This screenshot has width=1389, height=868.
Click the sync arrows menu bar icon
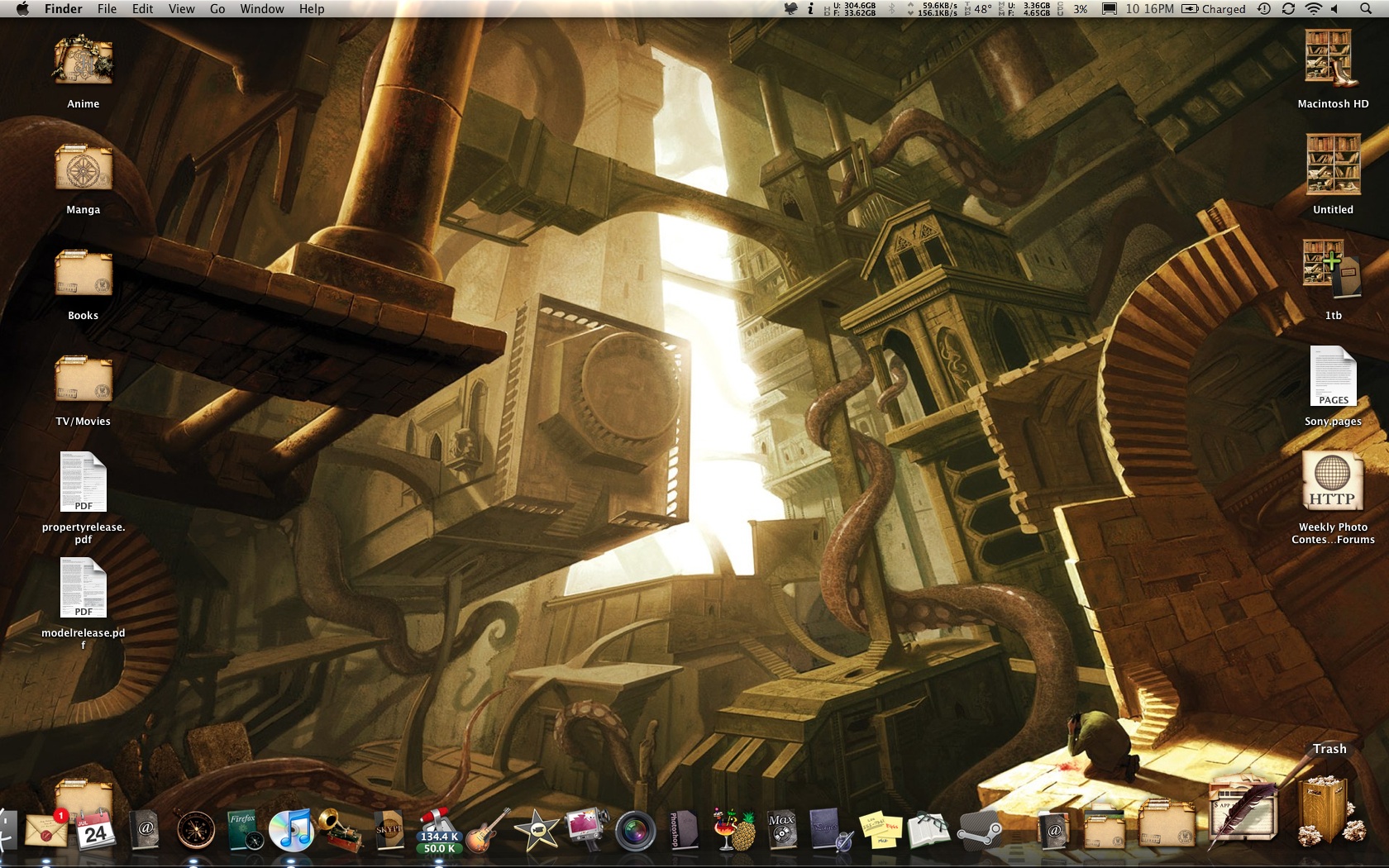(1288, 9)
